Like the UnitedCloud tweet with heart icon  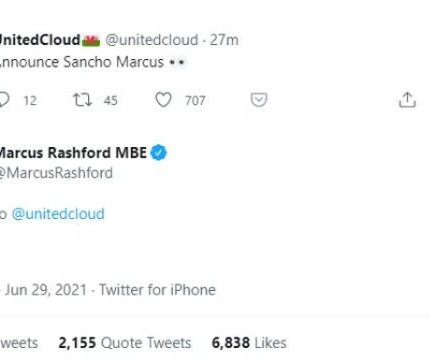[x=163, y=100]
